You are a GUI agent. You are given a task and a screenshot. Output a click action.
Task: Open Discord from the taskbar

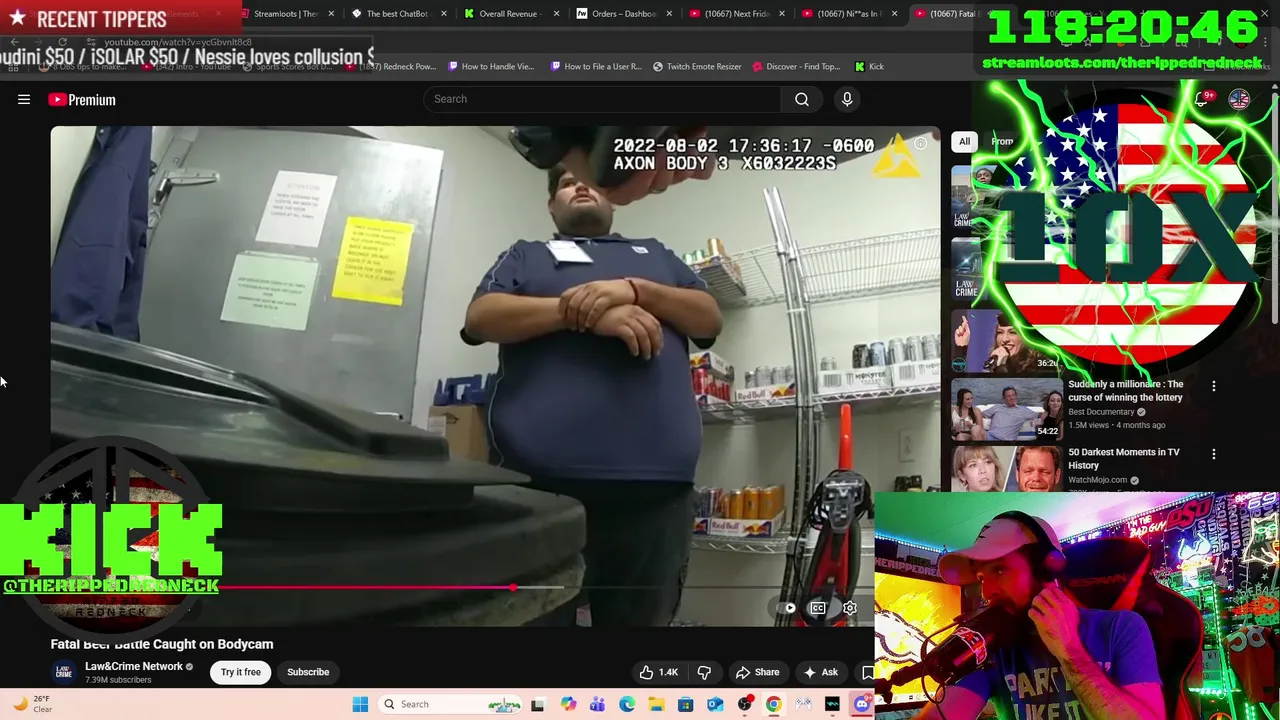862,704
